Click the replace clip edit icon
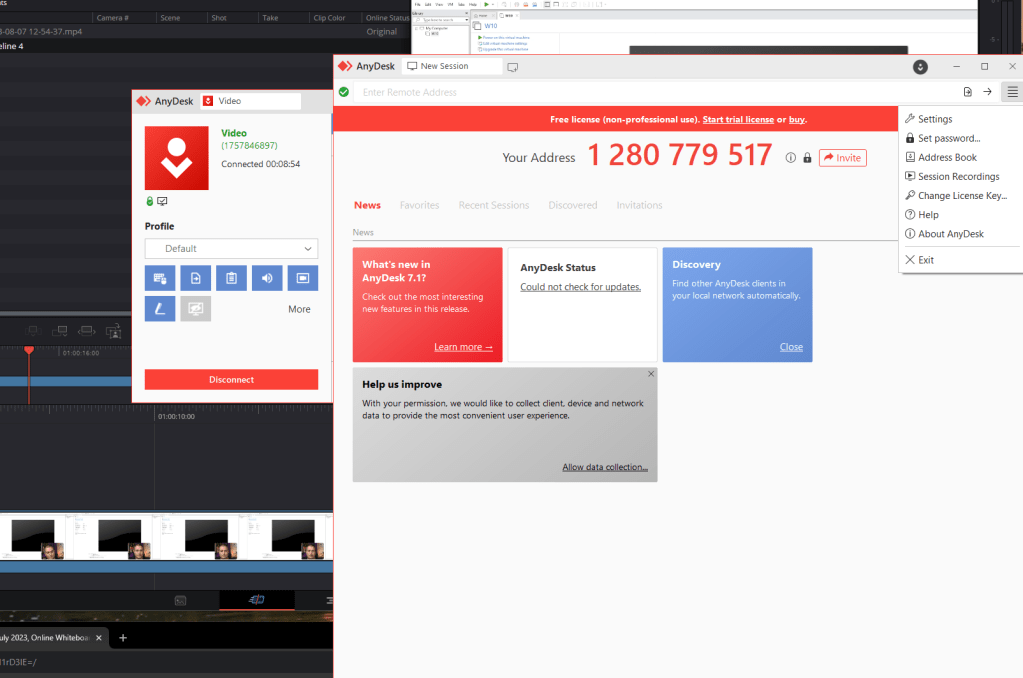This screenshot has height=678, width=1023. (x=86, y=331)
